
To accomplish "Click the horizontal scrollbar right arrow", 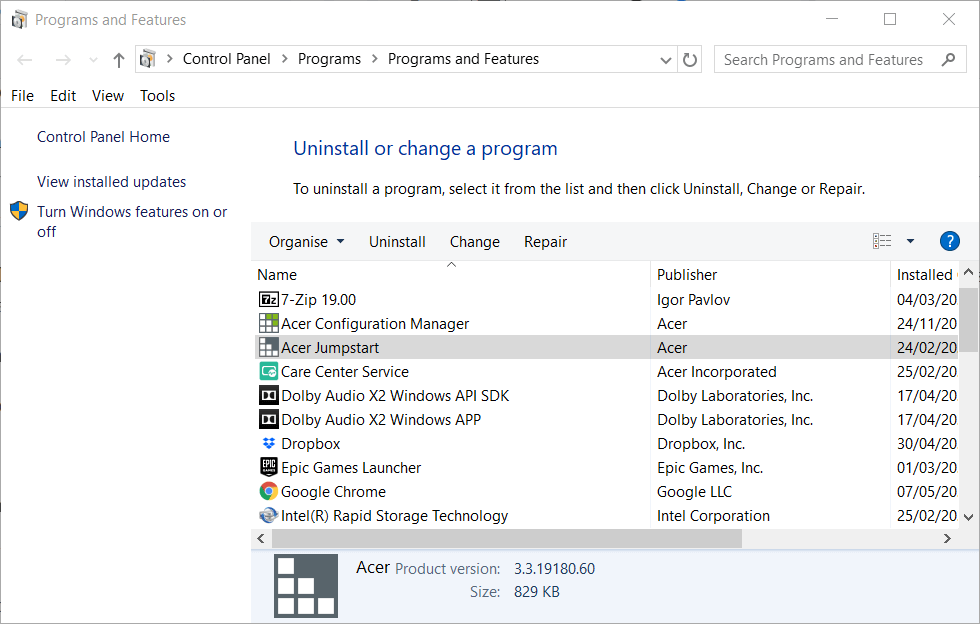I will pyautogui.click(x=947, y=538).
